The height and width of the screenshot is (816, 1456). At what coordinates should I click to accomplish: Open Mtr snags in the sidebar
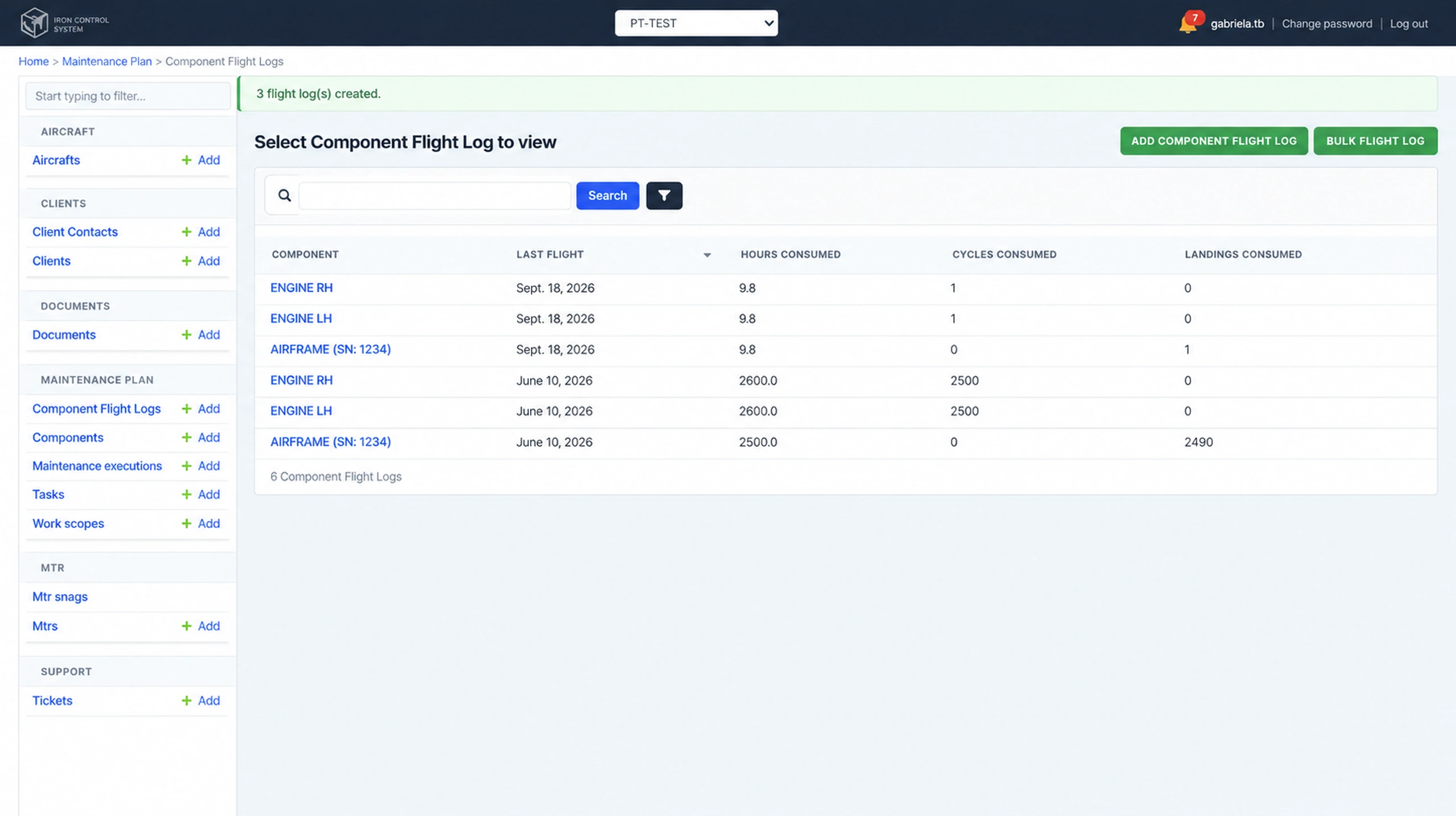pyautogui.click(x=60, y=597)
